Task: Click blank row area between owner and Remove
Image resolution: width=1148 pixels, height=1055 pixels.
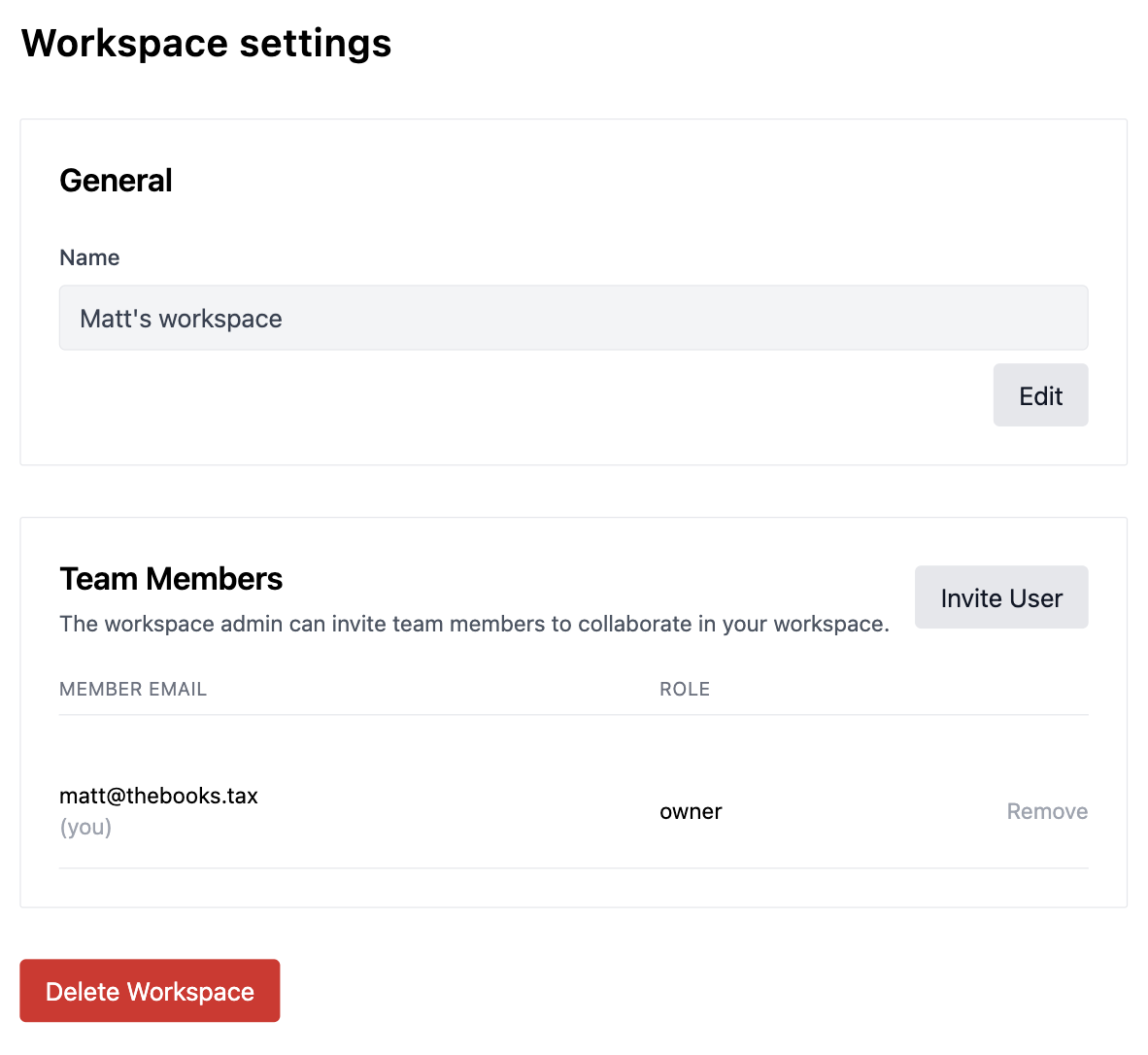Action: point(864,811)
